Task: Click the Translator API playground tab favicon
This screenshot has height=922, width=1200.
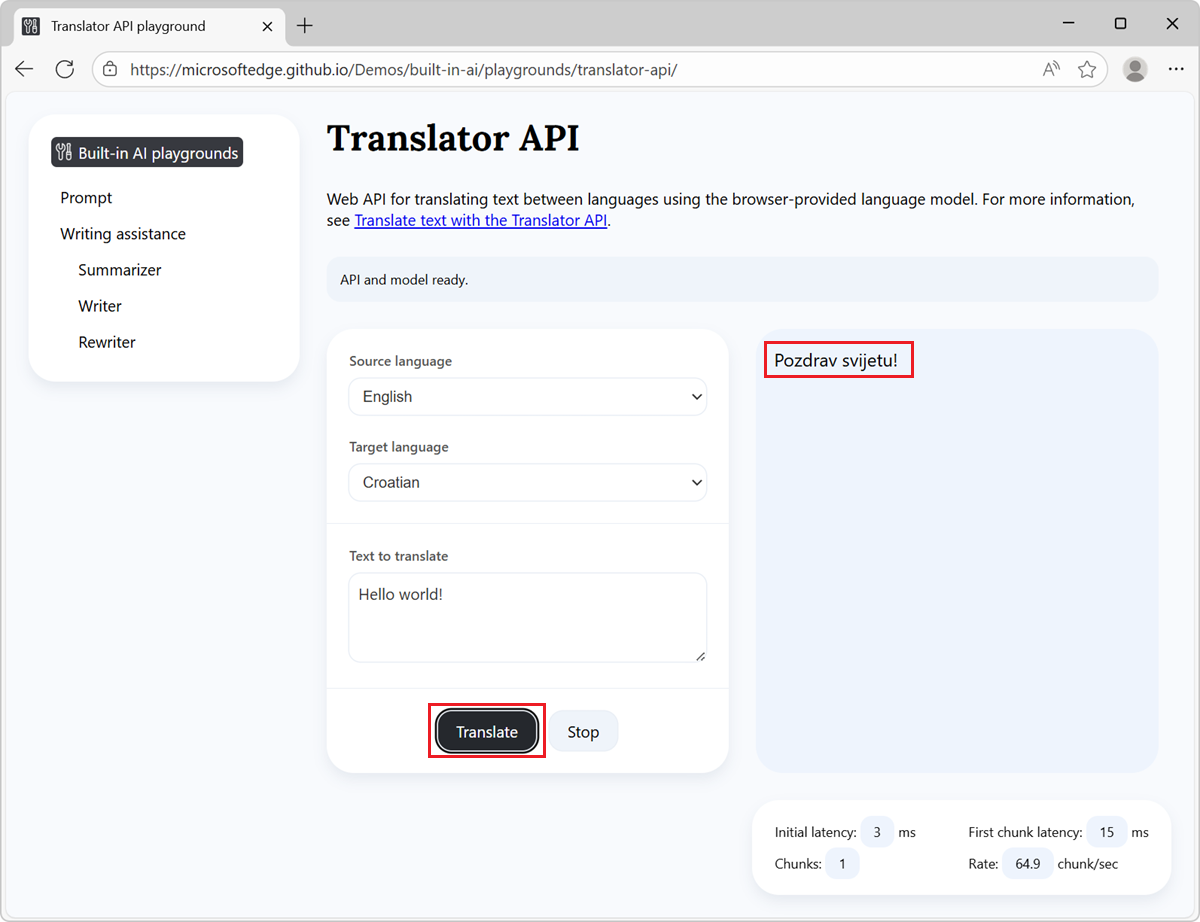Action: tap(30, 27)
